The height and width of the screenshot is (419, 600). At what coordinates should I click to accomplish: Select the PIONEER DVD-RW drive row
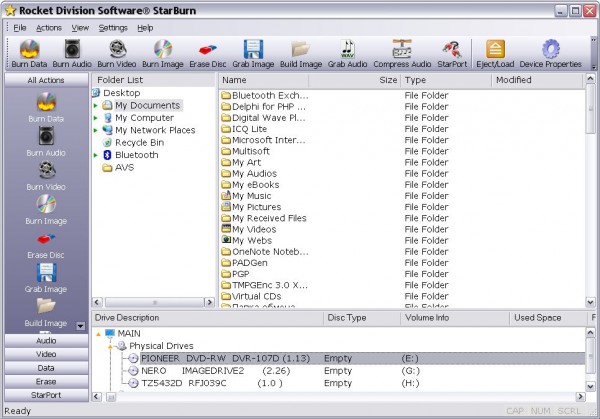210,357
